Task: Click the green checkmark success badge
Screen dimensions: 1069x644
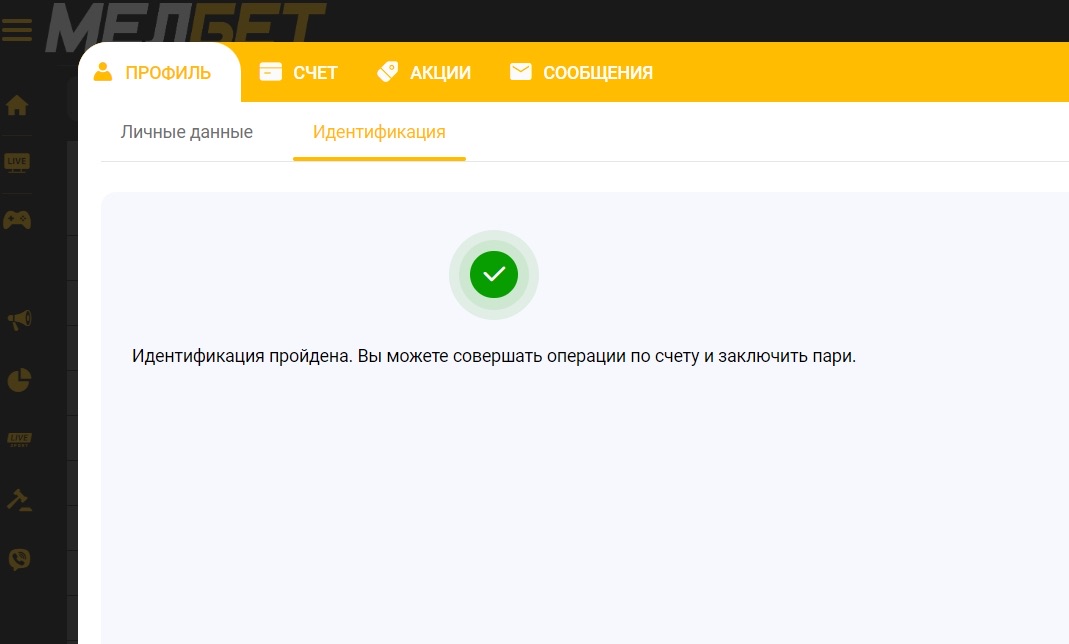Action: (493, 274)
